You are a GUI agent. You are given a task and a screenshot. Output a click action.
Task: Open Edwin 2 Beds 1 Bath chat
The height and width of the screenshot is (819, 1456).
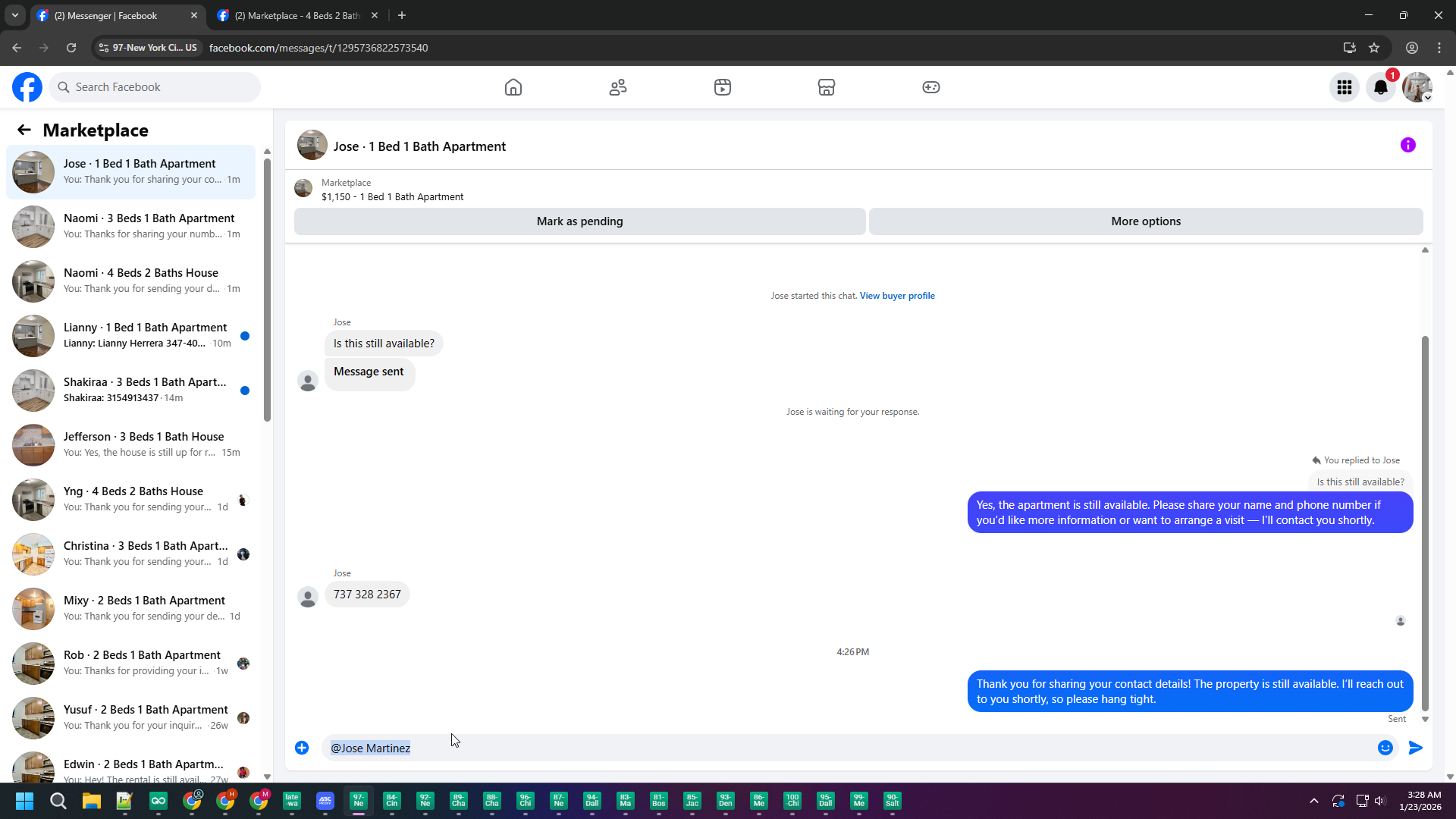[x=130, y=764]
